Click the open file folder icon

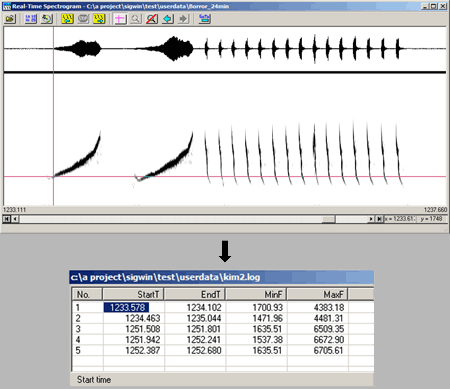[10, 19]
